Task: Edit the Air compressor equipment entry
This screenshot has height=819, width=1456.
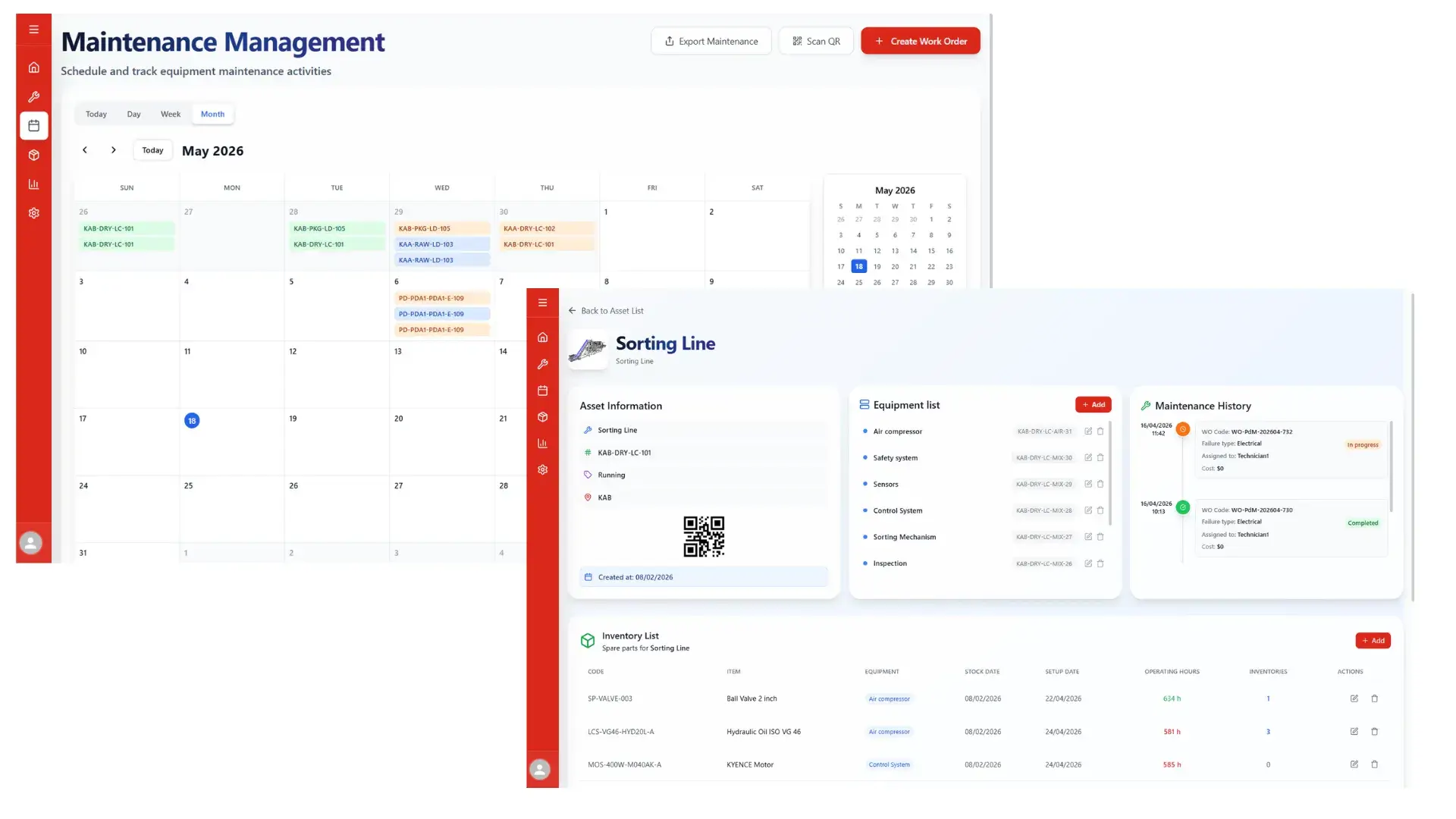Action: coord(1088,431)
